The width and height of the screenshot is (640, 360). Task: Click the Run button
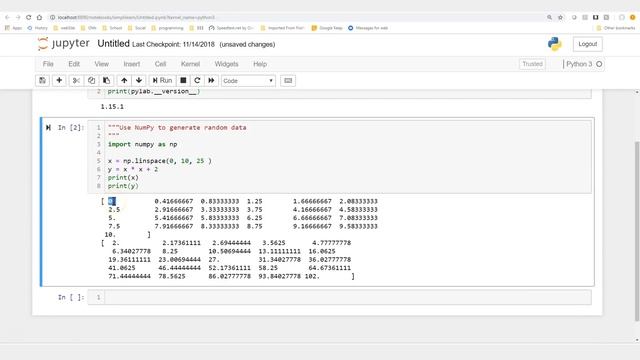tap(162, 80)
